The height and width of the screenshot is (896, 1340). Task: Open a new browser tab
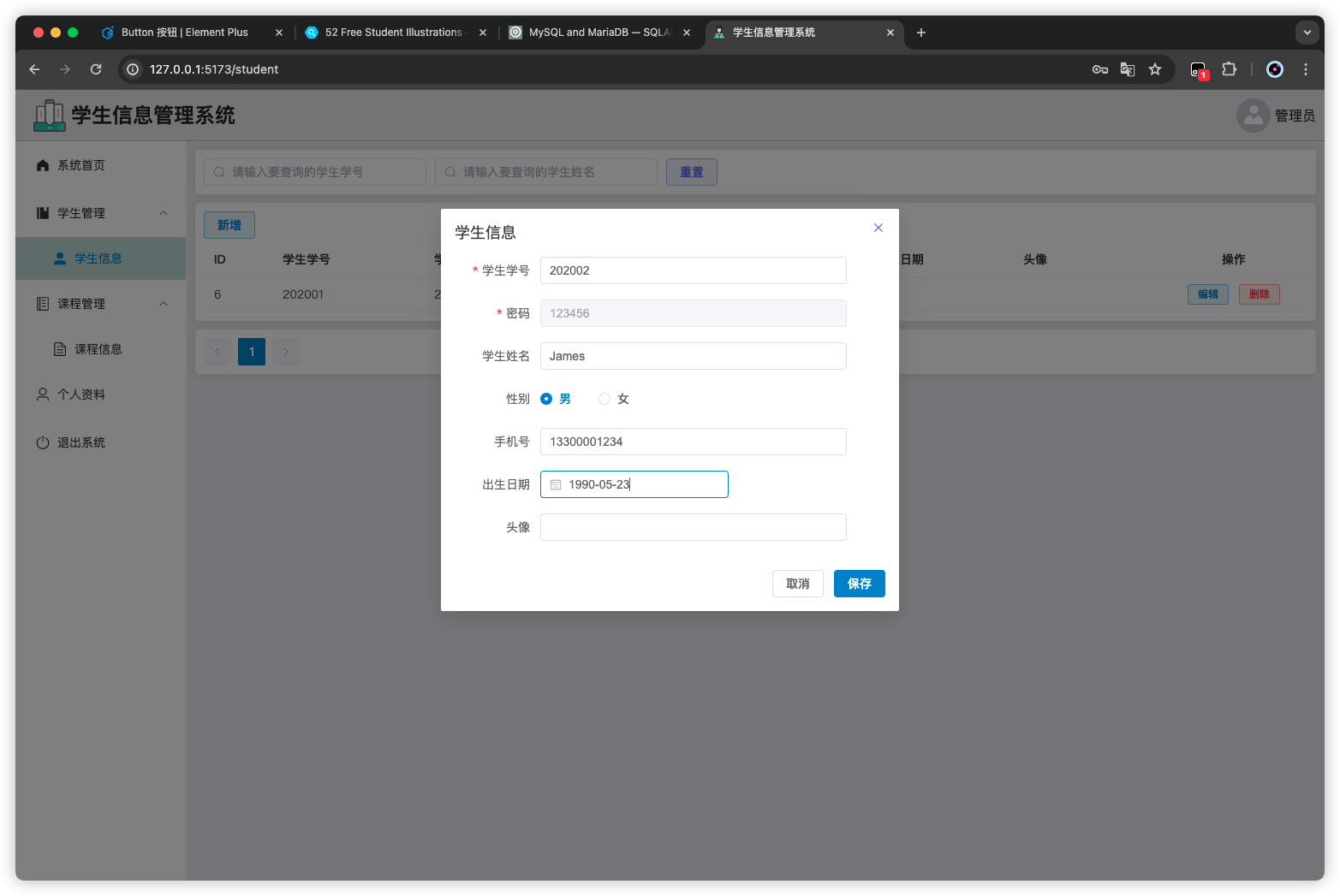(x=921, y=33)
